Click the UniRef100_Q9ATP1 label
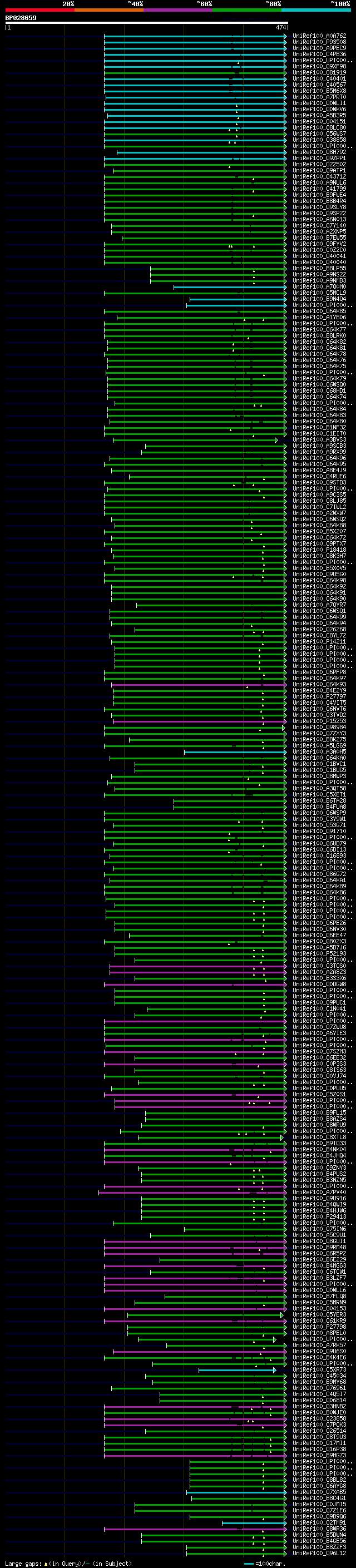 [x=319, y=170]
